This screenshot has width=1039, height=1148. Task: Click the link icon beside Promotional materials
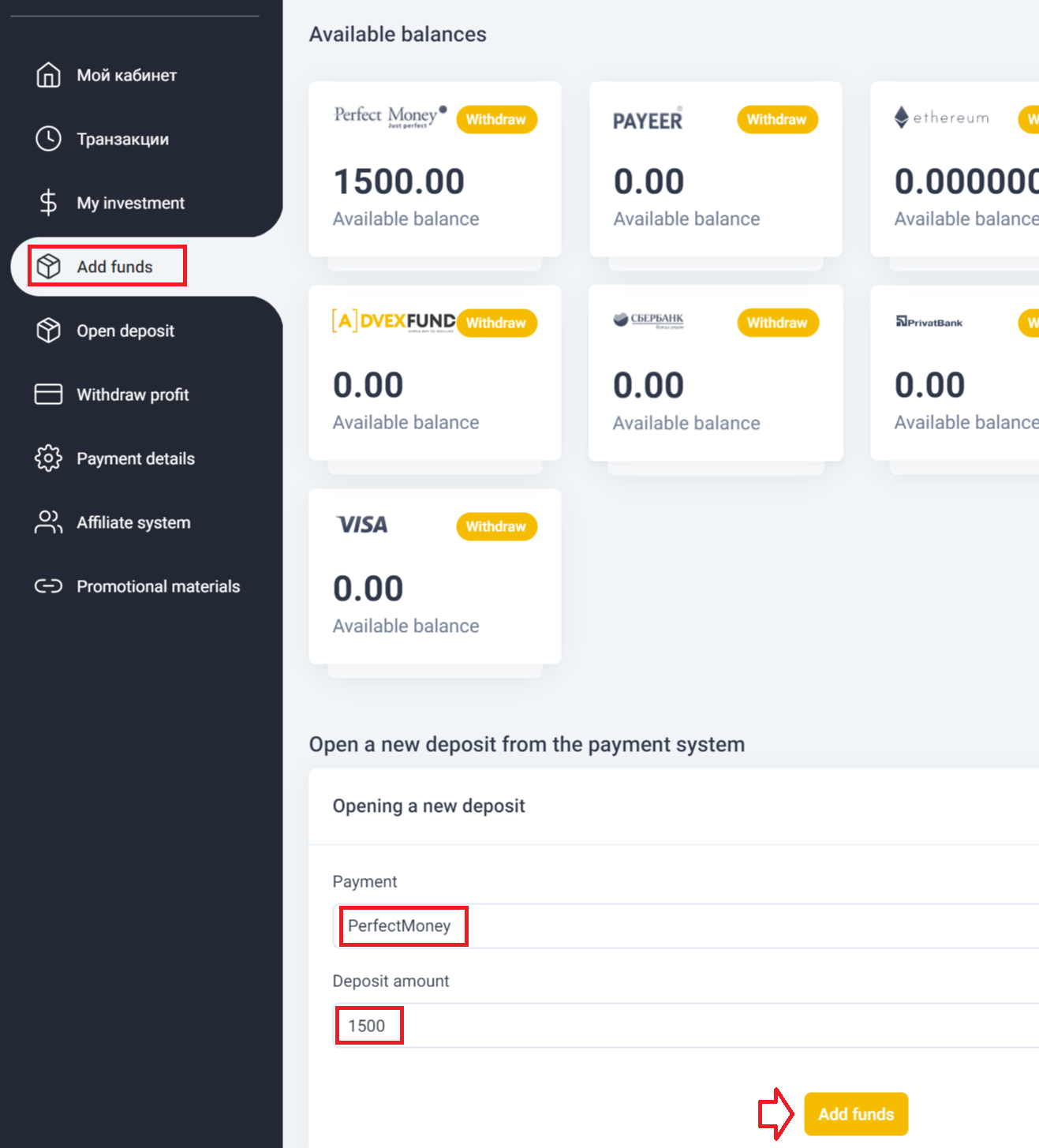(48, 586)
